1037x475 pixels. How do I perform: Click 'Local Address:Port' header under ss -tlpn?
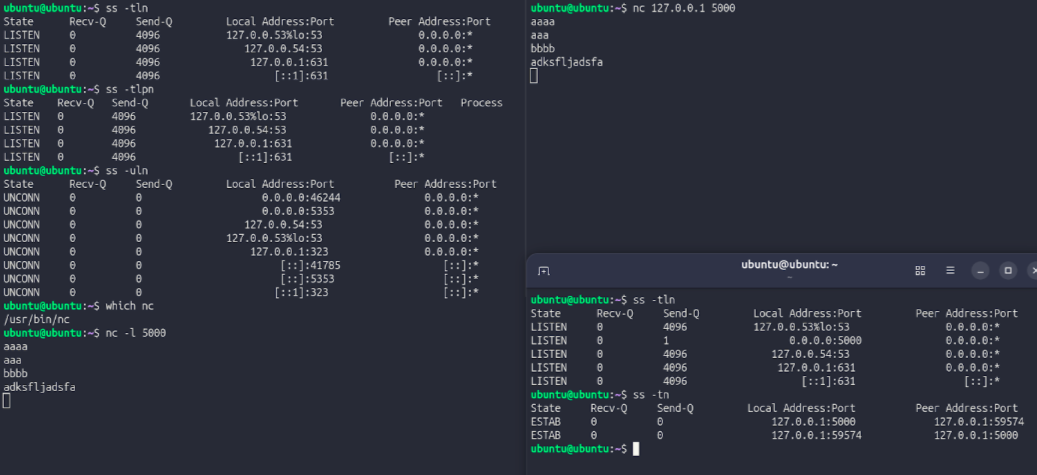(244, 103)
